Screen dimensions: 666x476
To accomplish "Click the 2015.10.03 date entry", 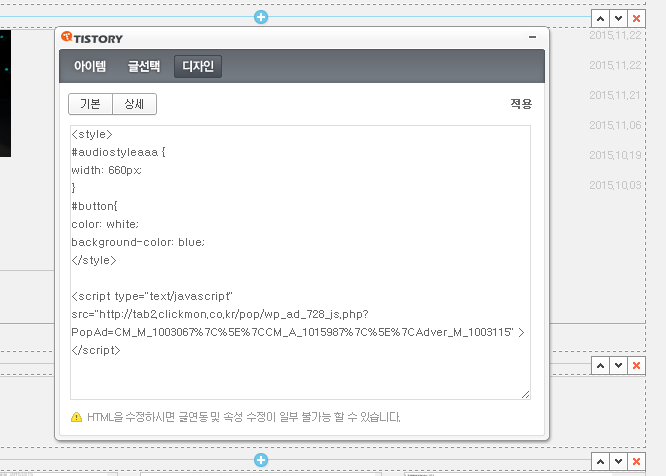I will (x=615, y=185).
